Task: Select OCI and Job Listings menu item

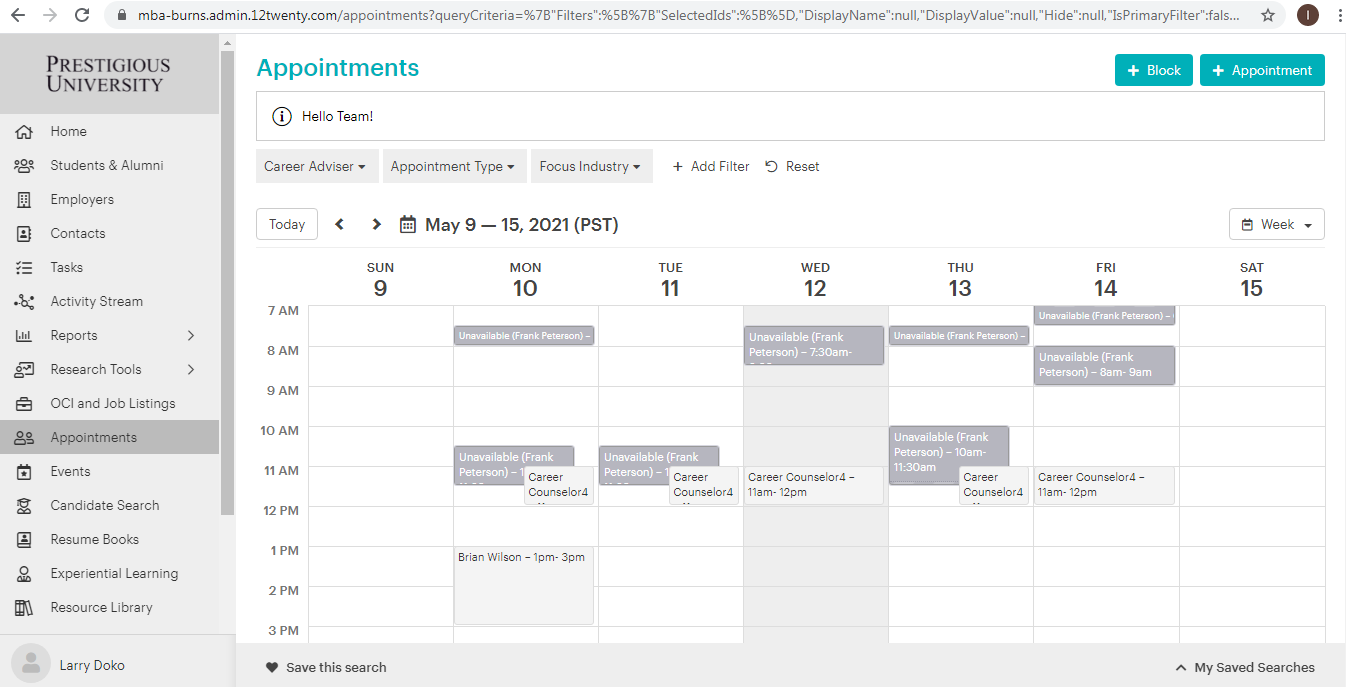Action: (112, 404)
